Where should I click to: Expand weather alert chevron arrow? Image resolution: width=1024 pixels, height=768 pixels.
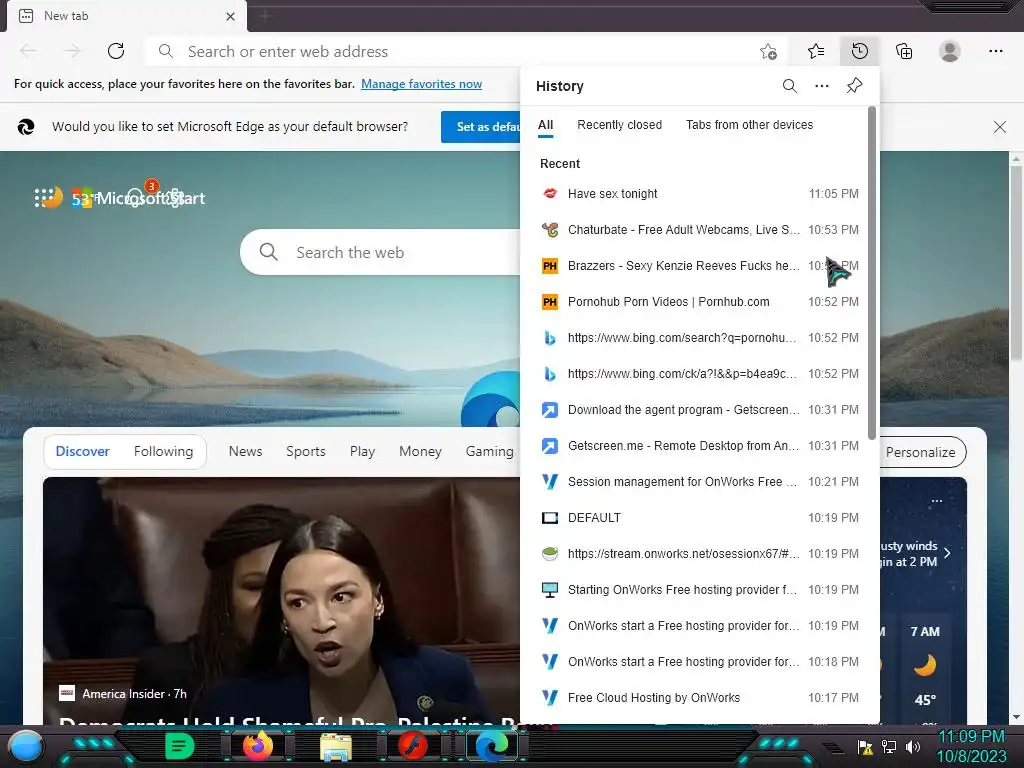point(947,553)
